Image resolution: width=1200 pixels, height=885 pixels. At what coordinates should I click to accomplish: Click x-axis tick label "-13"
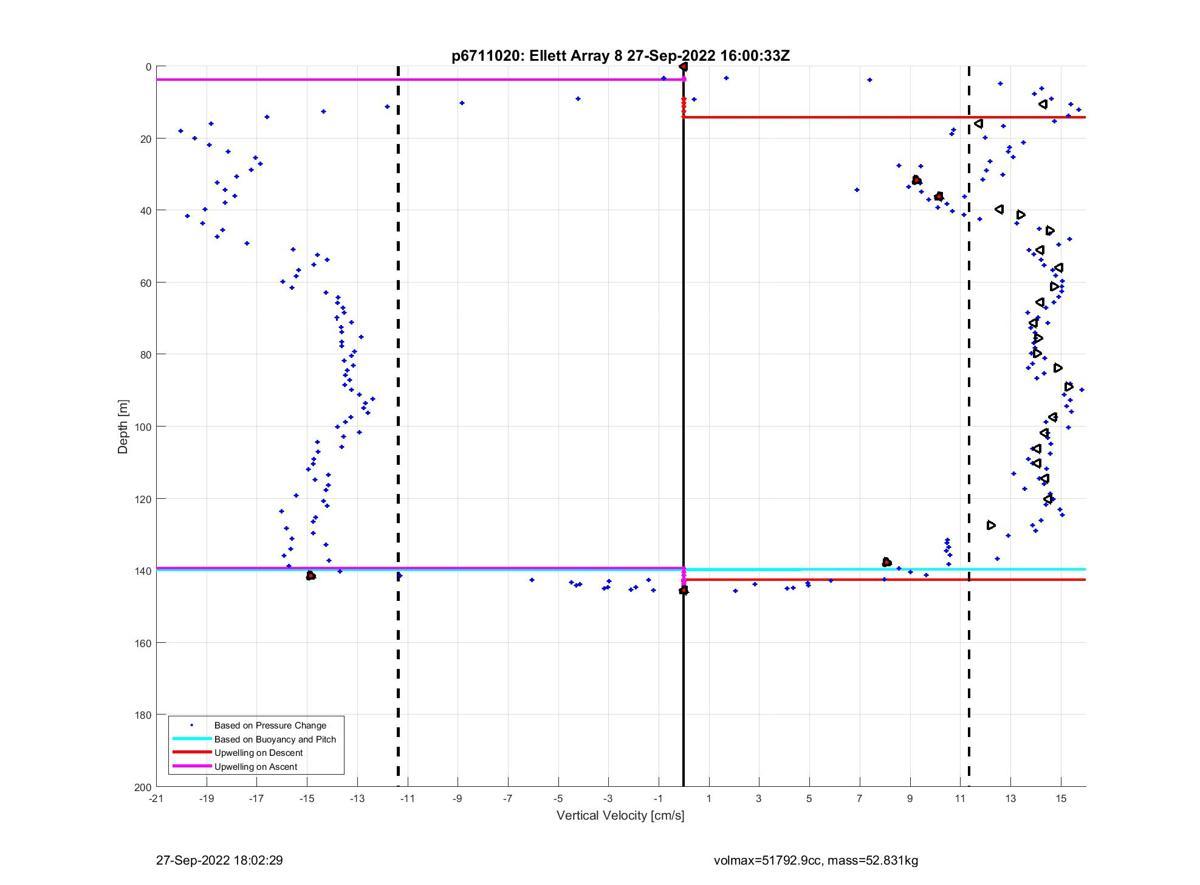coord(357,798)
